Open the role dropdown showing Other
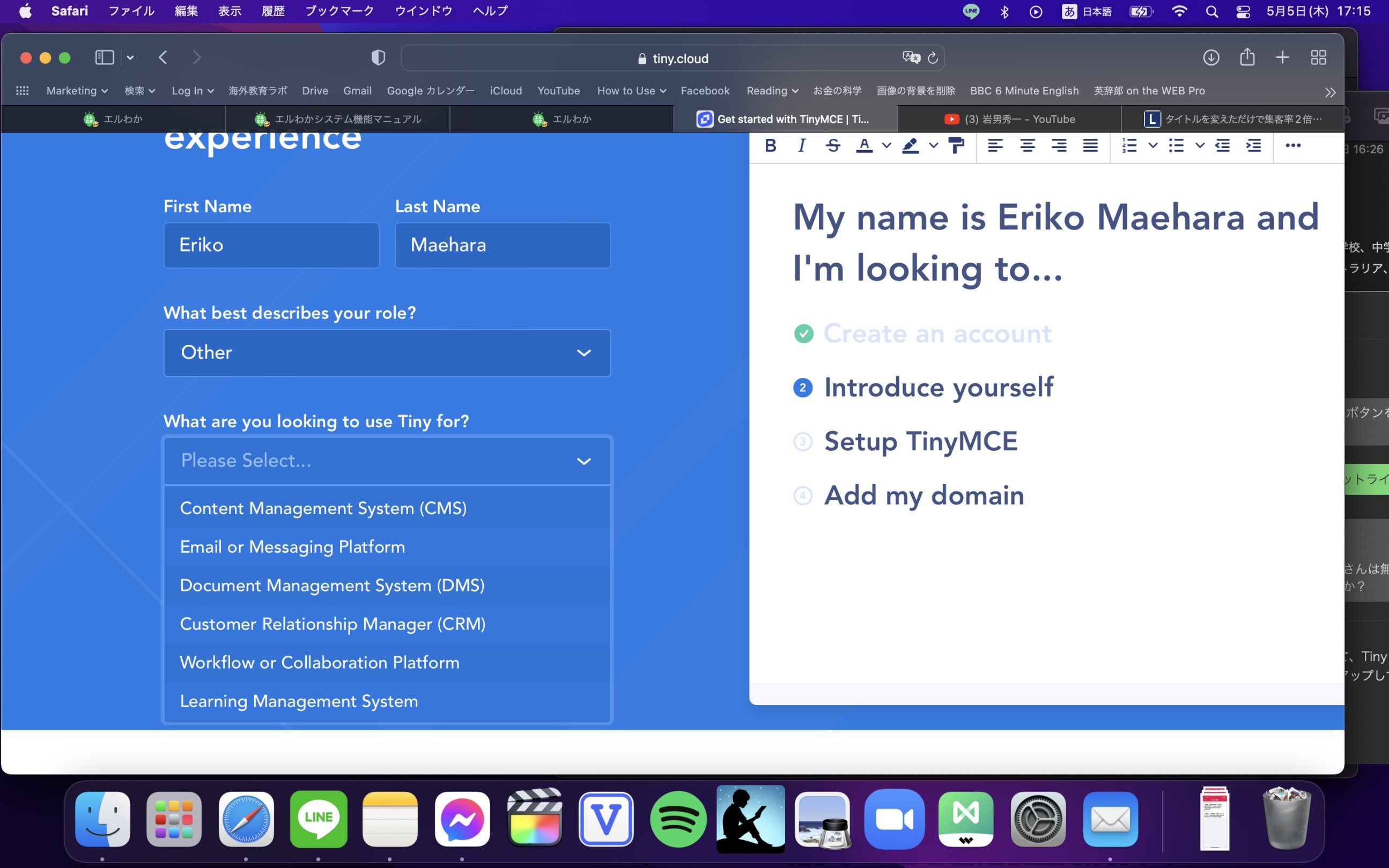 coord(387,352)
